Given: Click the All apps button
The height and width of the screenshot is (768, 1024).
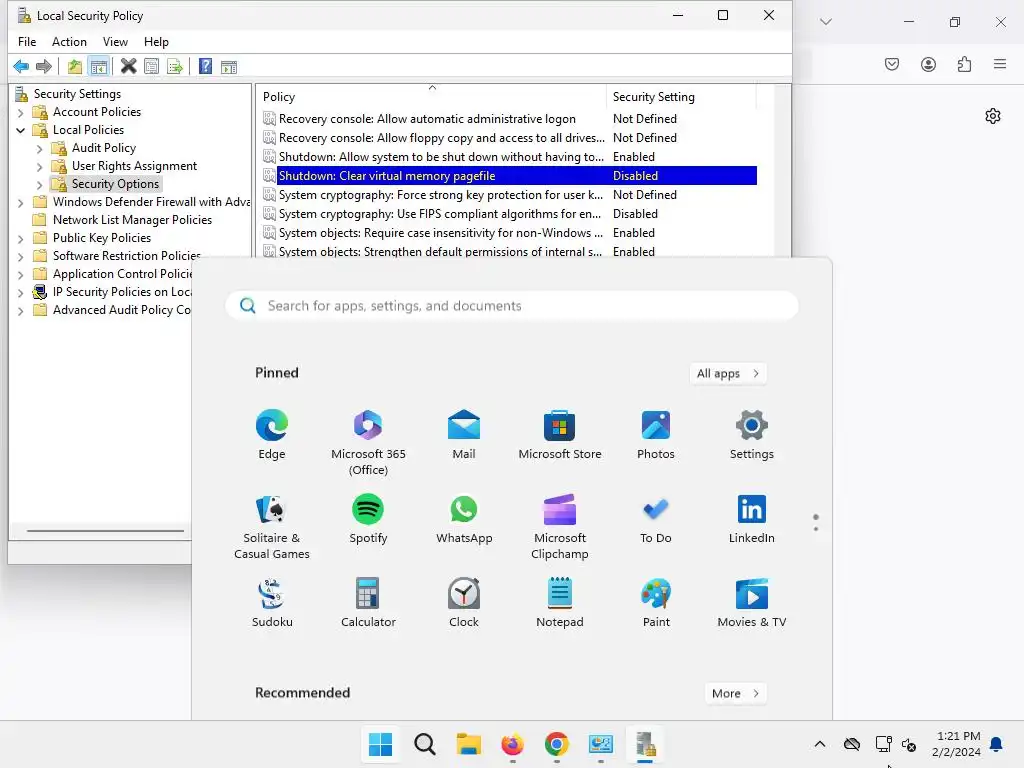Looking at the screenshot, I should coord(728,374).
